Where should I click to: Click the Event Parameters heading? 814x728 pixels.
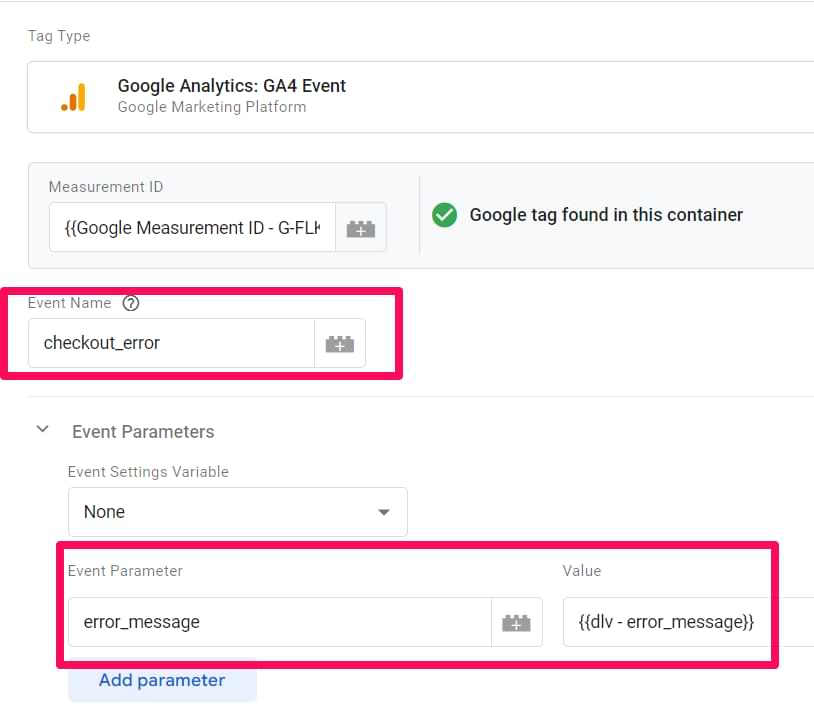pyautogui.click(x=143, y=432)
